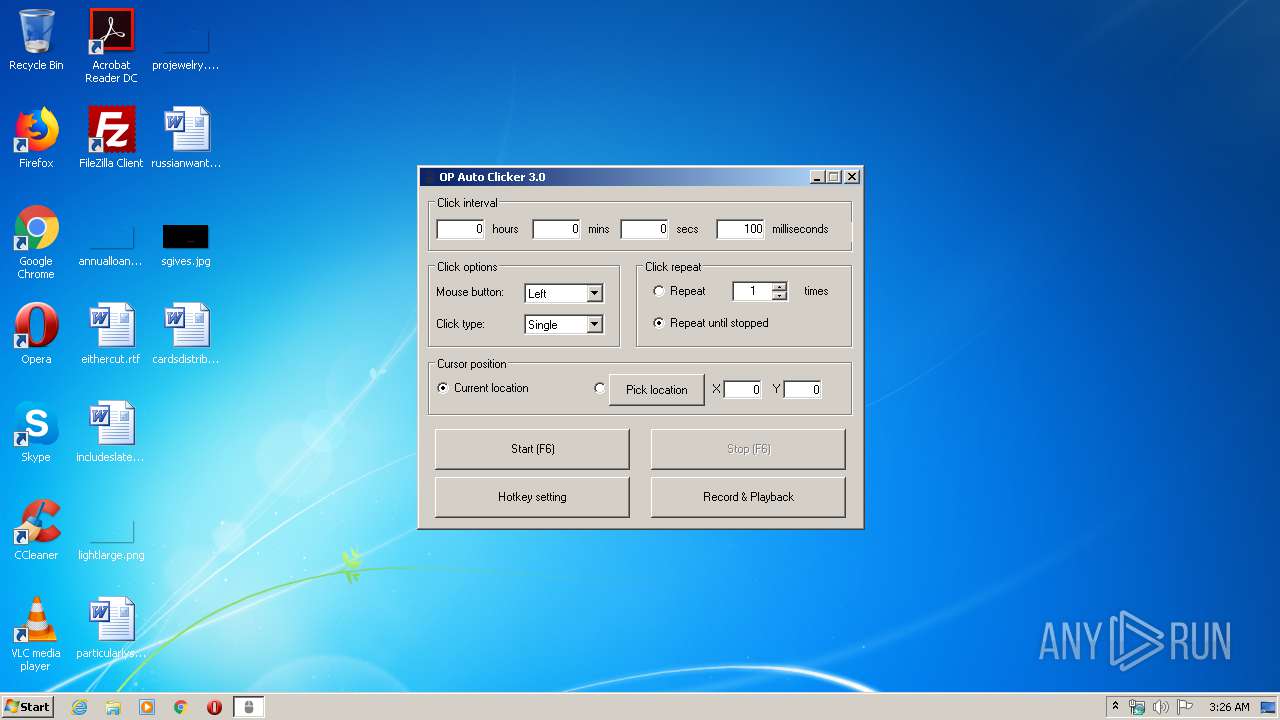1280x720 pixels.
Task: Open the Windows Start menu
Action: point(28,707)
